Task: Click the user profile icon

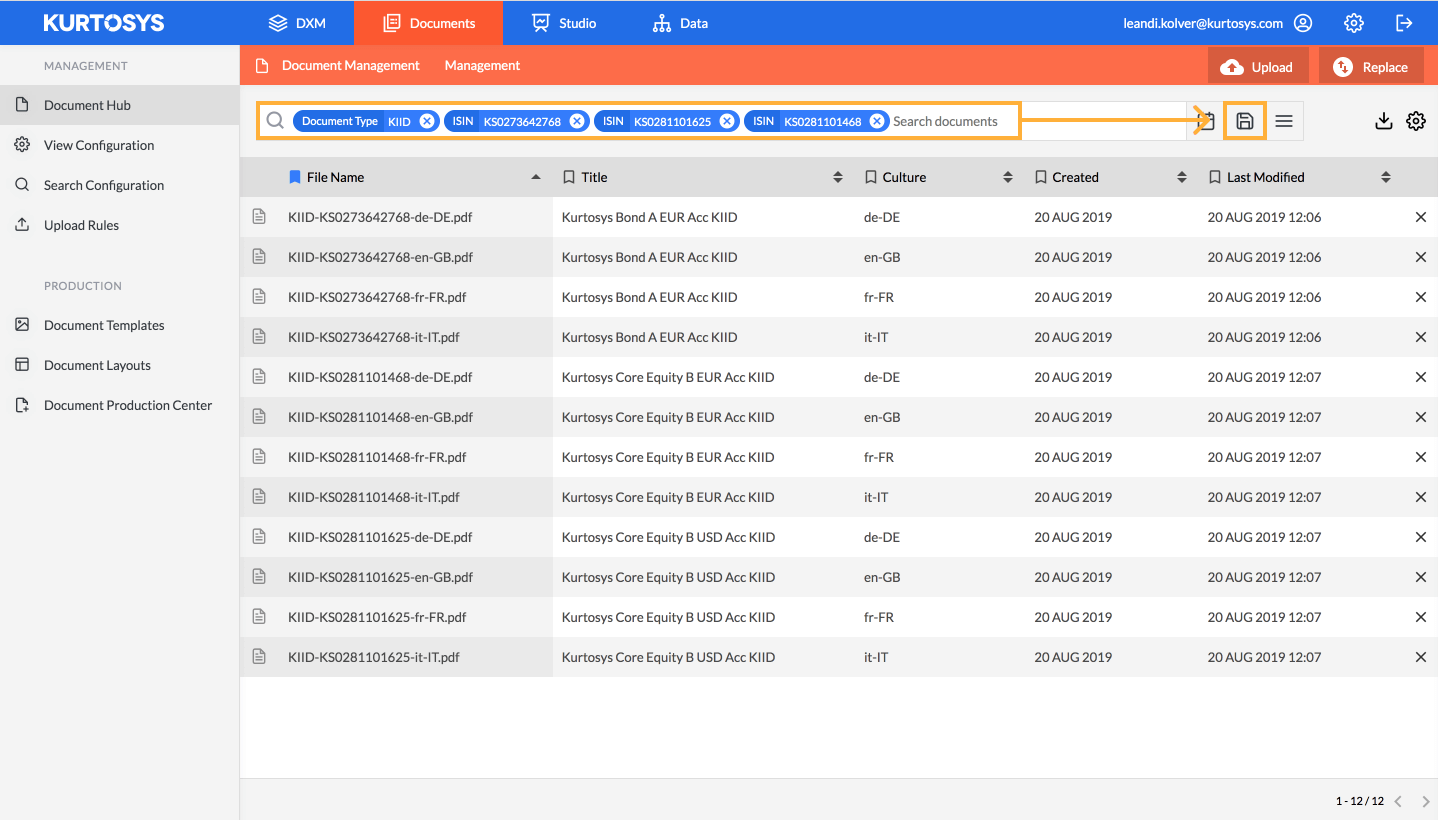Action: tap(1303, 23)
